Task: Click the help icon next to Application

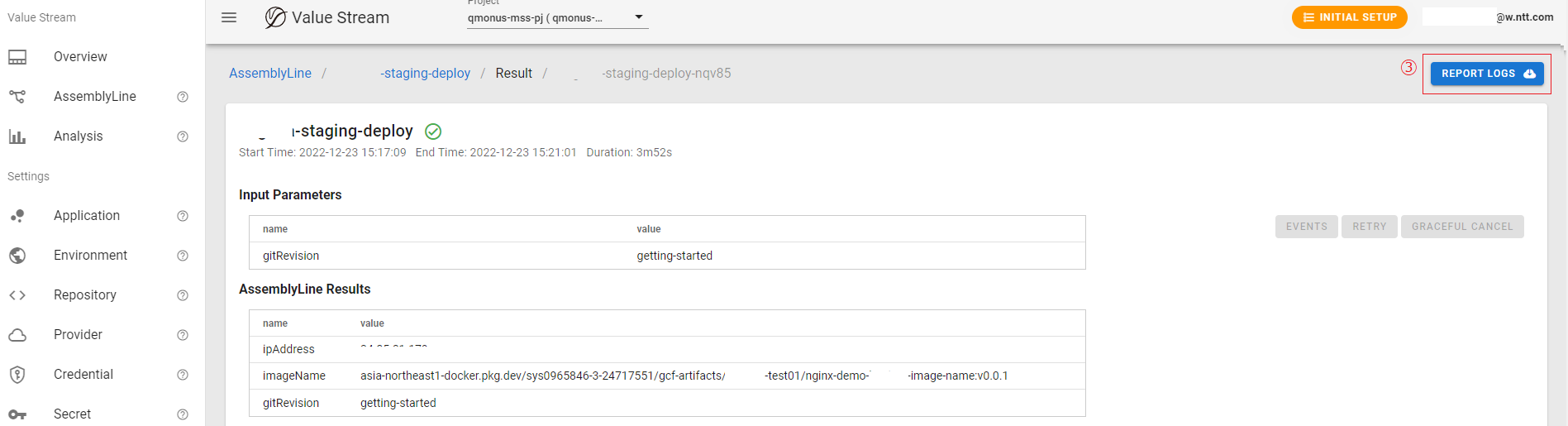Action: point(183,216)
